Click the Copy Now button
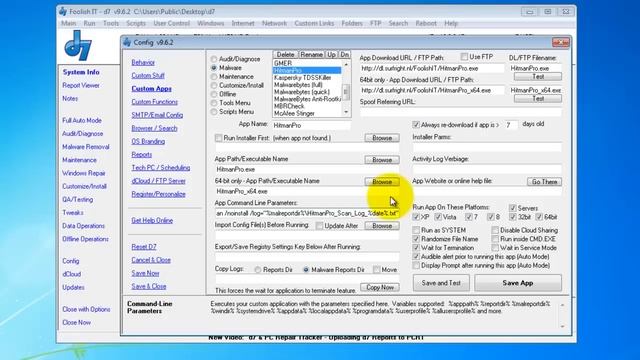This screenshot has width=640, height=360. click(x=380, y=287)
